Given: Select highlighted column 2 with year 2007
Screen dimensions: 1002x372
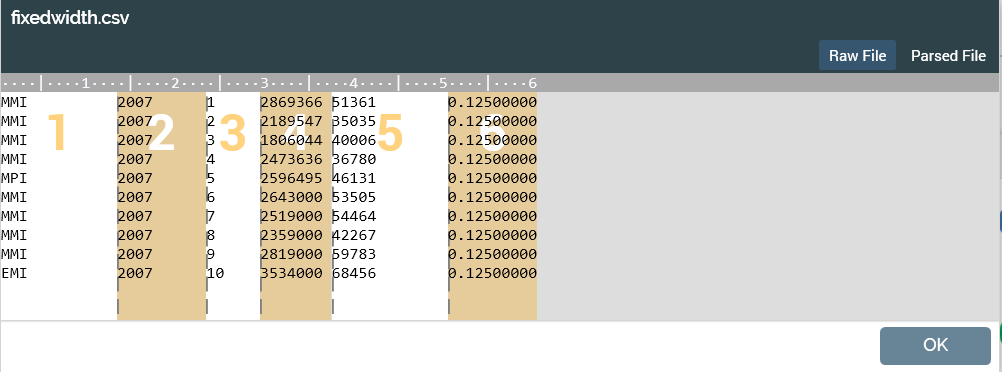Looking at the screenshot, I should [x=162, y=206].
